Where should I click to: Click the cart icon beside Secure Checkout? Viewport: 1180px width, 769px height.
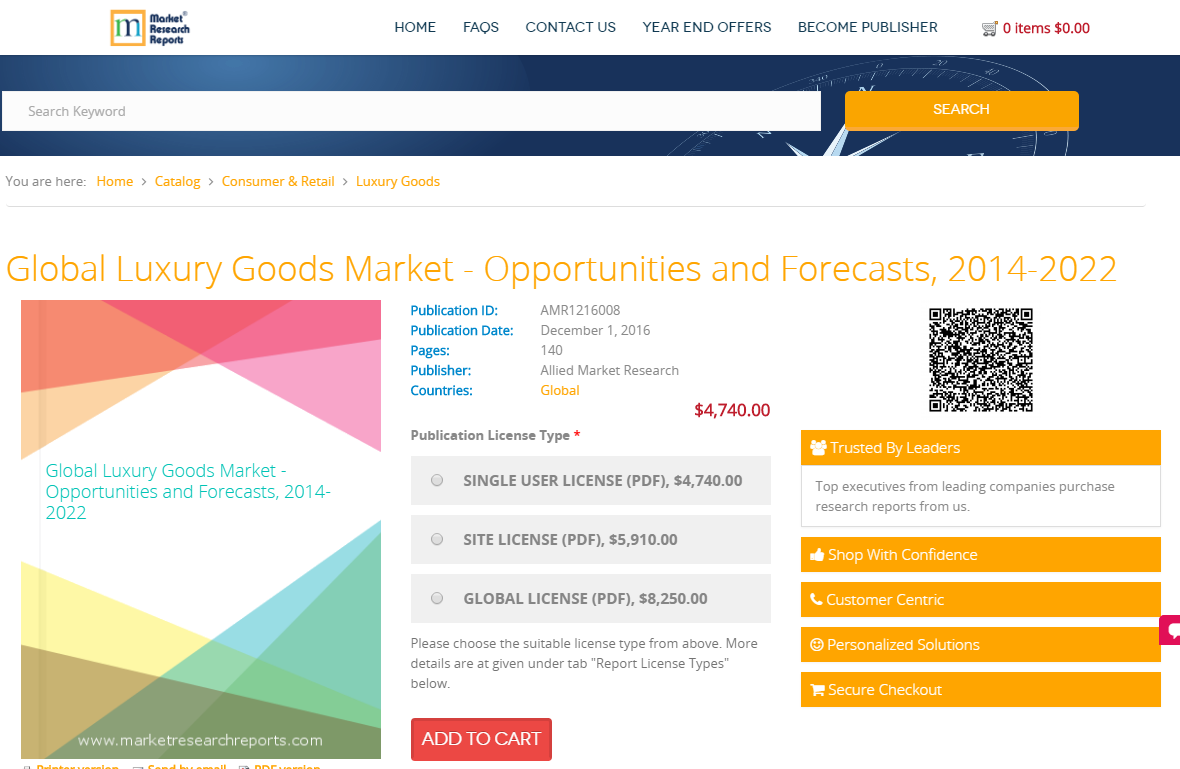point(817,690)
